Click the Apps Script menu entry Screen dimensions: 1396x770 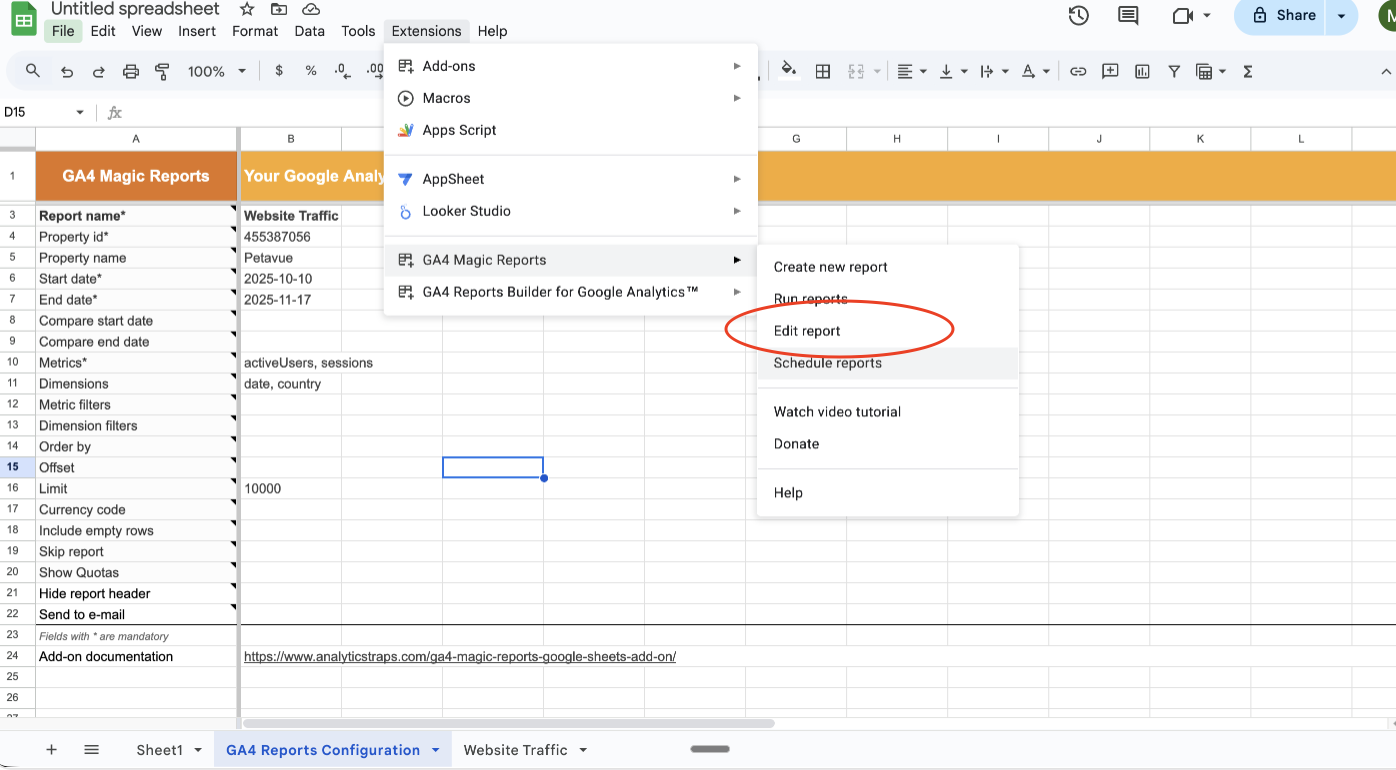pyautogui.click(x=459, y=130)
